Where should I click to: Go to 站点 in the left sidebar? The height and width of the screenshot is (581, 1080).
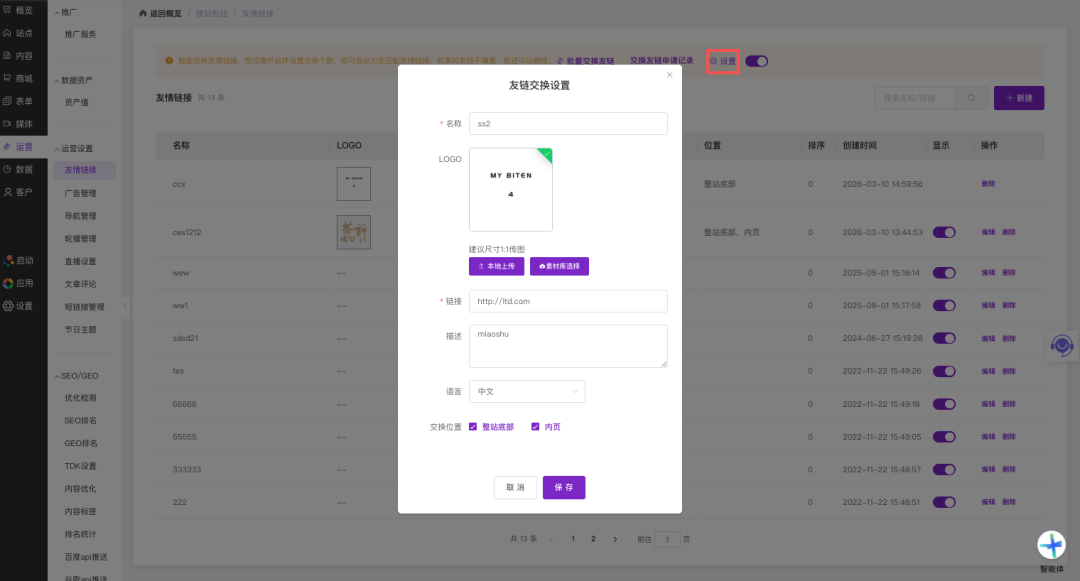click(x=19, y=33)
